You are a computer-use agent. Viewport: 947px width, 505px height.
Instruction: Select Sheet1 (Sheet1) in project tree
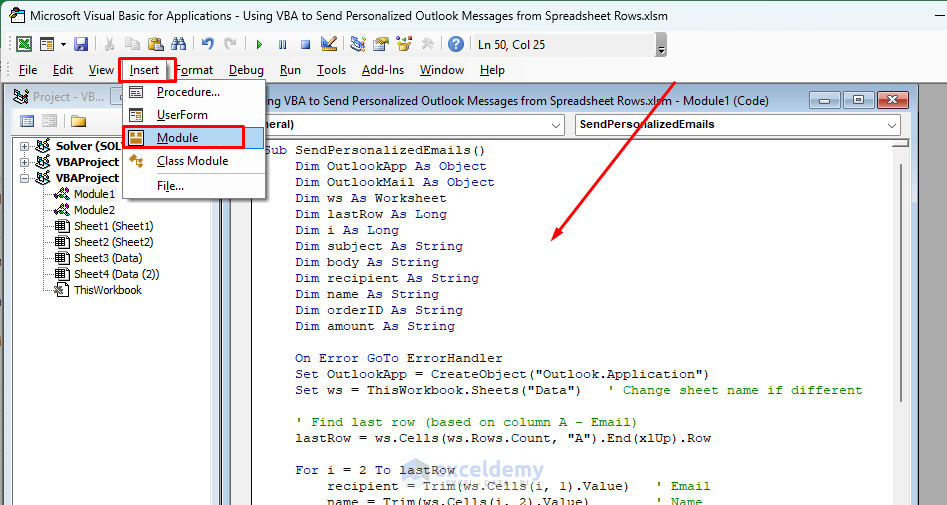pos(114,226)
